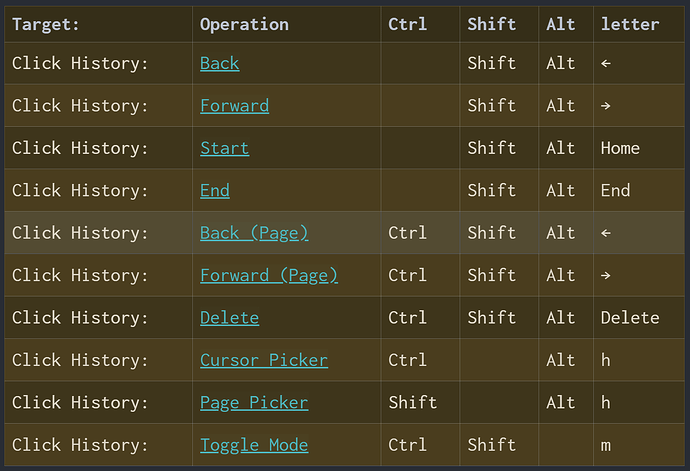Open the Toggle Mode link

click(x=254, y=445)
